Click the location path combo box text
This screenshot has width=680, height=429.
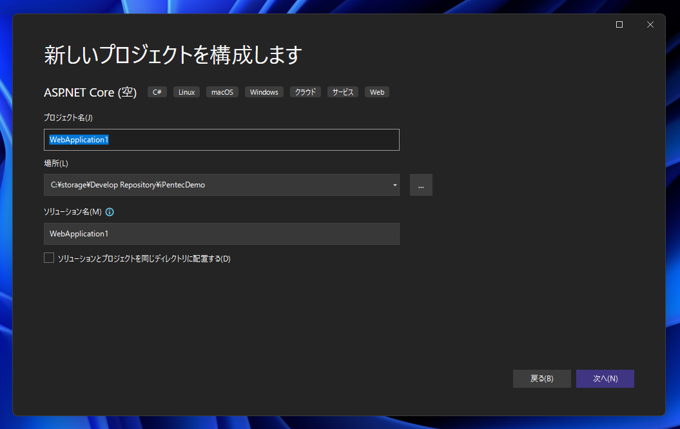coord(128,185)
